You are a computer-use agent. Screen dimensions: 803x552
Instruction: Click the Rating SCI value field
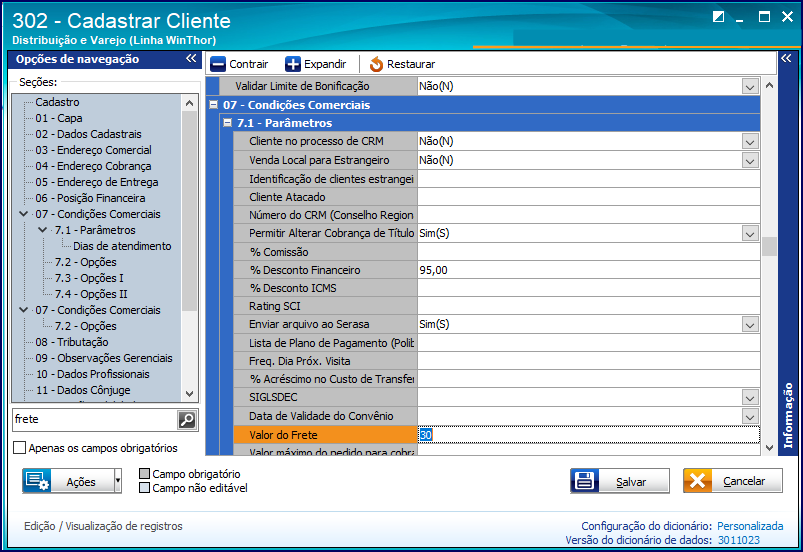pos(588,306)
